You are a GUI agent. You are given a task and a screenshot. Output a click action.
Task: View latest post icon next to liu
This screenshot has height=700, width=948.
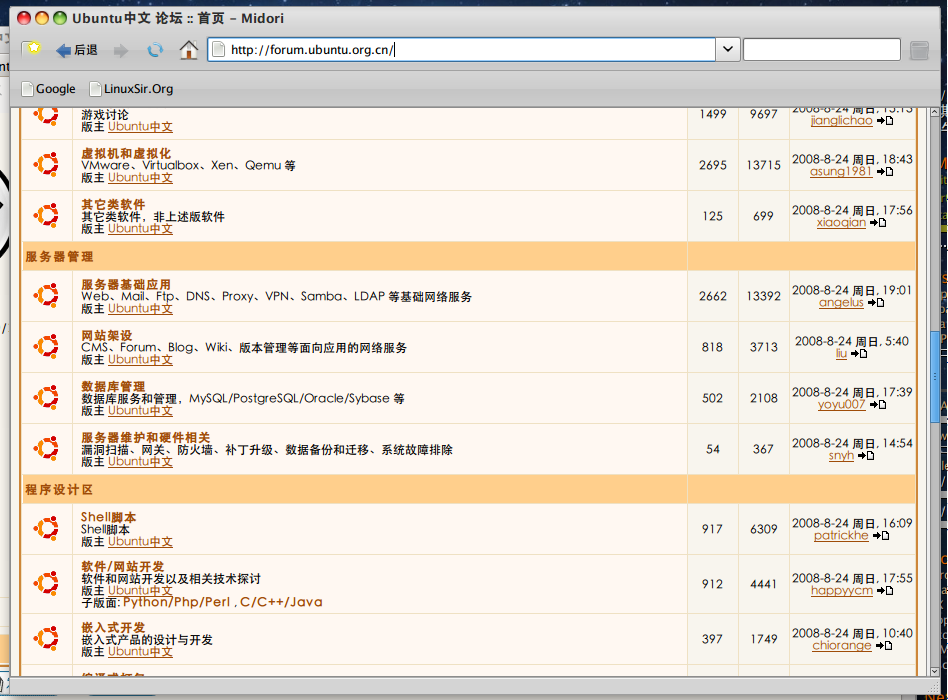point(859,354)
